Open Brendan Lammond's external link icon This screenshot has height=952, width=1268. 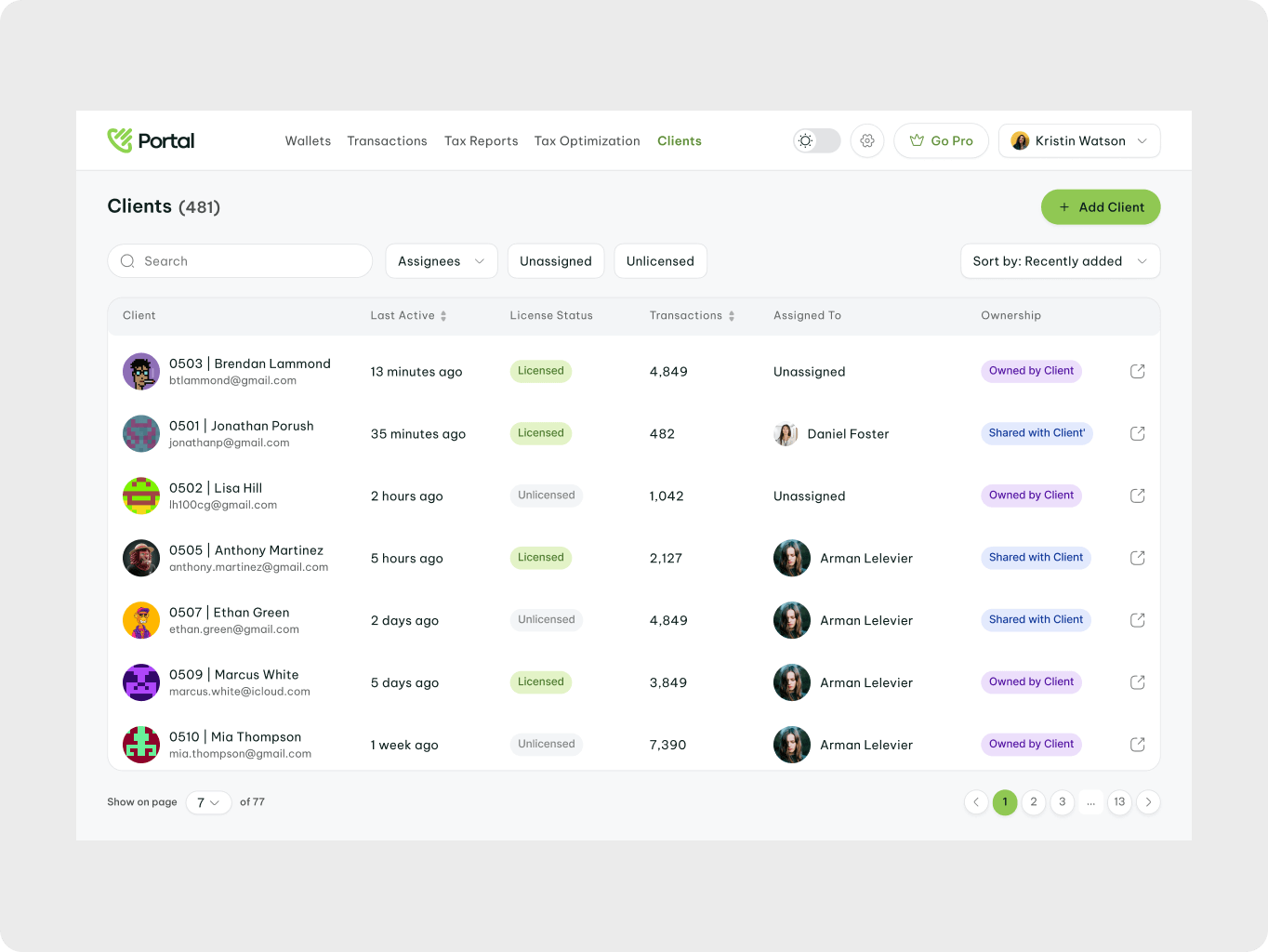(x=1137, y=371)
